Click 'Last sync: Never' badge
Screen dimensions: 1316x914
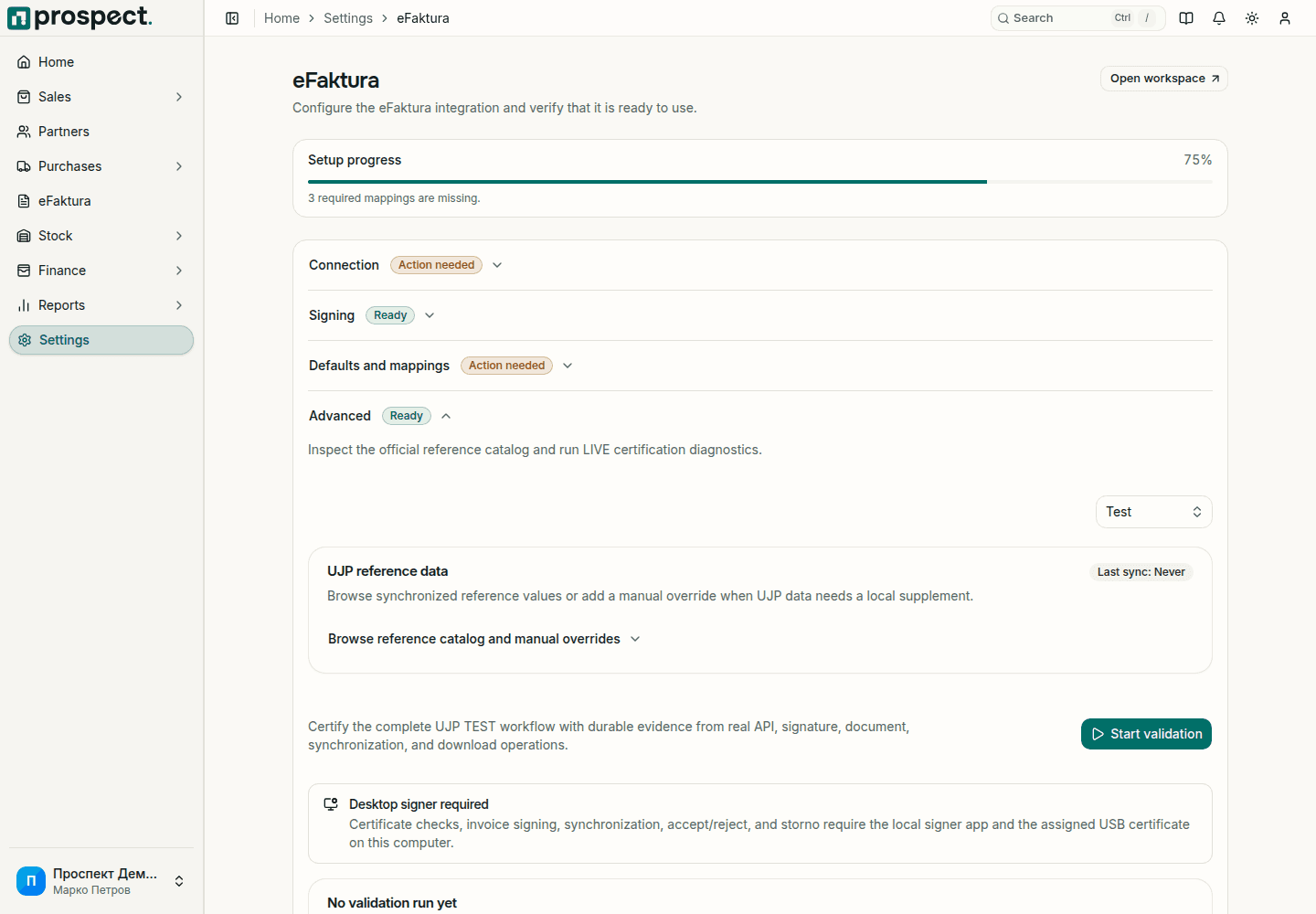click(1141, 572)
